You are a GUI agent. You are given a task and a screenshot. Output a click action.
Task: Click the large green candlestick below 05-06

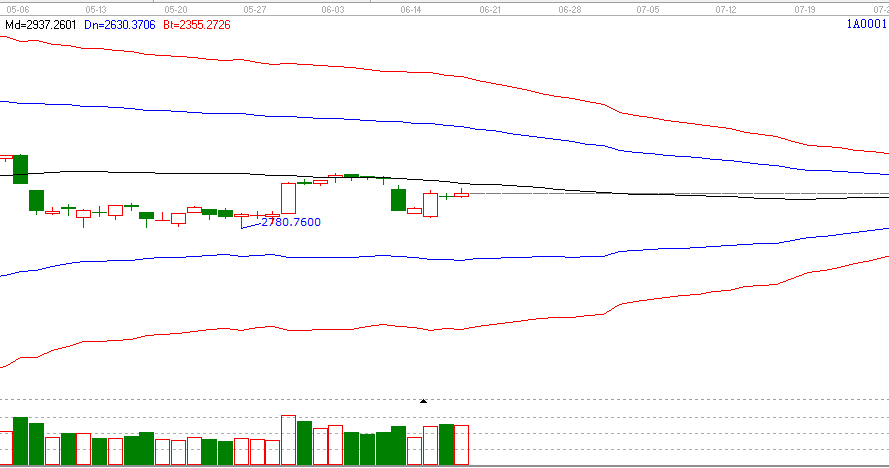tap(20, 169)
